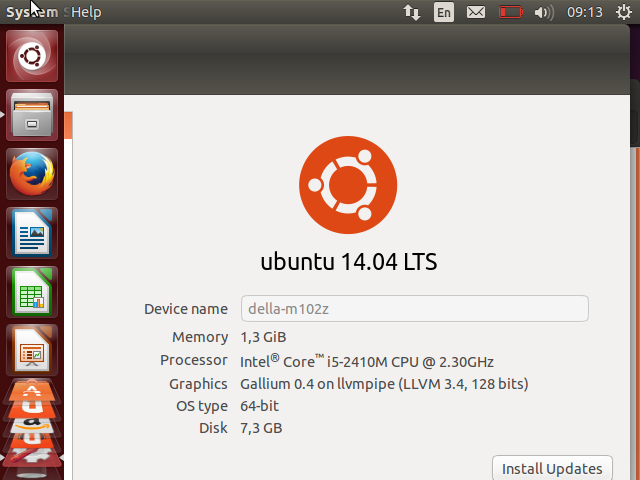The height and width of the screenshot is (480, 640).
Task: Open the En keyboard layout indicator
Action: pyautogui.click(x=444, y=12)
